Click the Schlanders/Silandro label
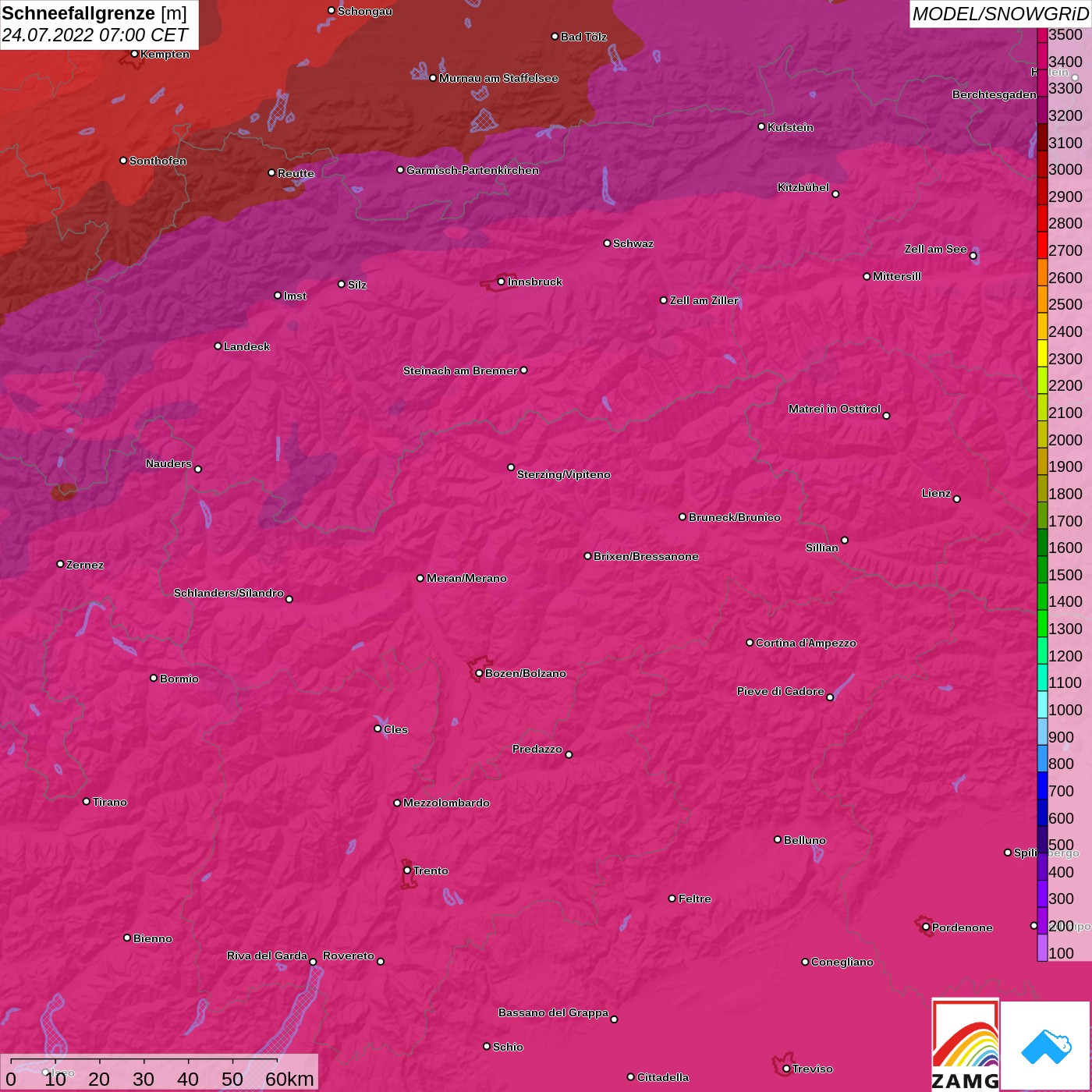This screenshot has width=1092, height=1092. pos(229,593)
